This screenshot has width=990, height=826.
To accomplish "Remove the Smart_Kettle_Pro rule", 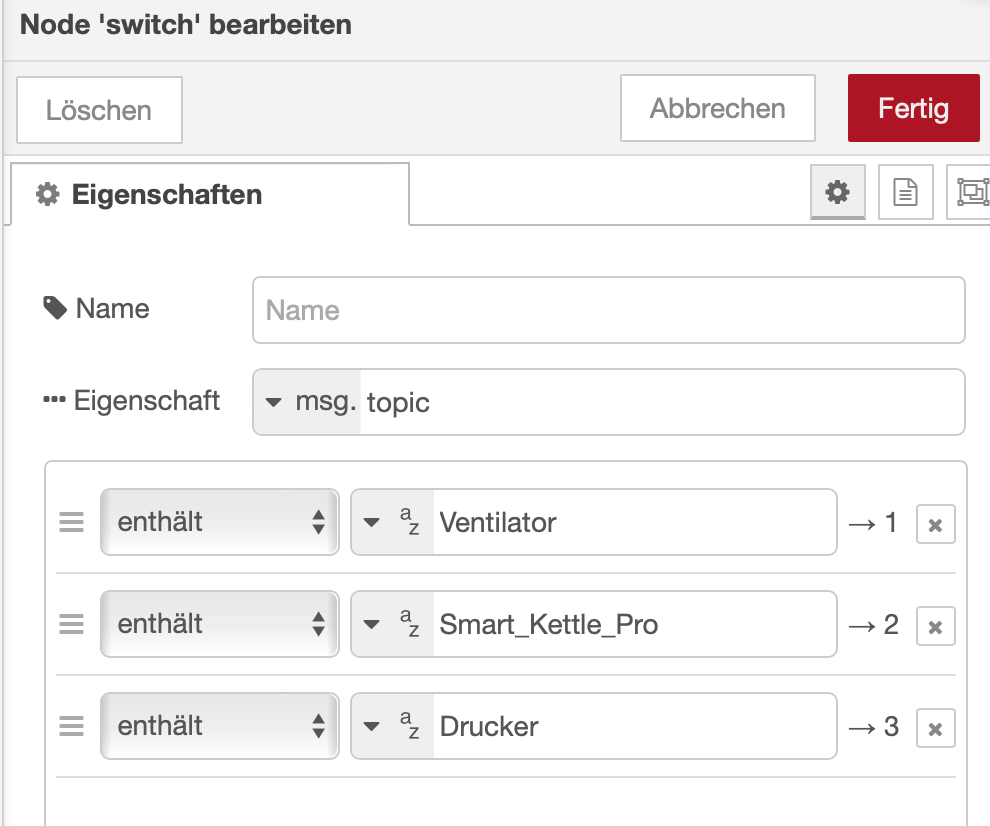I will tap(935, 627).
